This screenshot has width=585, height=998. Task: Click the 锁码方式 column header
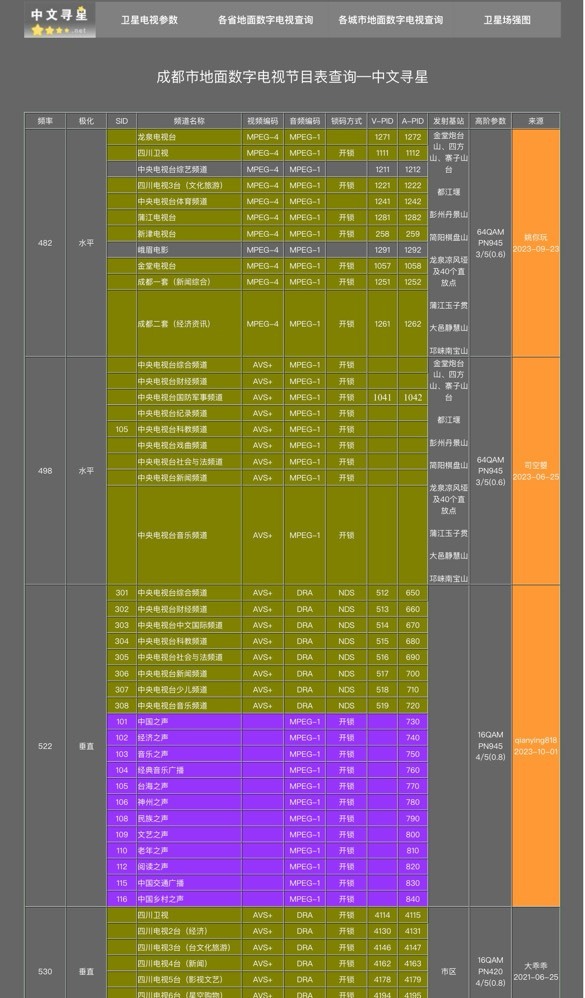[346, 121]
